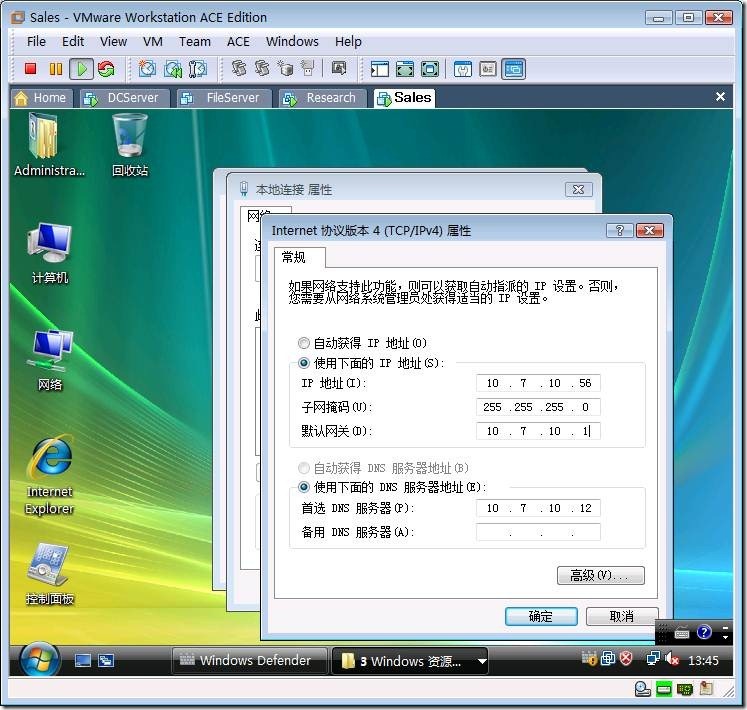Click the 取消 button
The height and width of the screenshot is (710, 747).
coord(622,617)
